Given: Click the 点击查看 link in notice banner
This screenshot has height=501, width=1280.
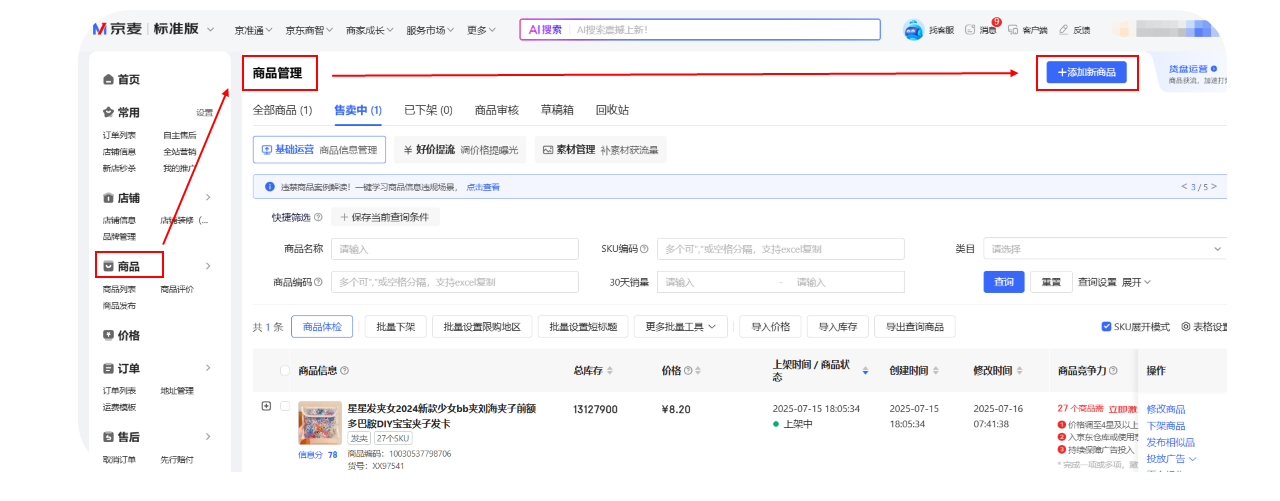Looking at the screenshot, I should pyautogui.click(x=483, y=187).
